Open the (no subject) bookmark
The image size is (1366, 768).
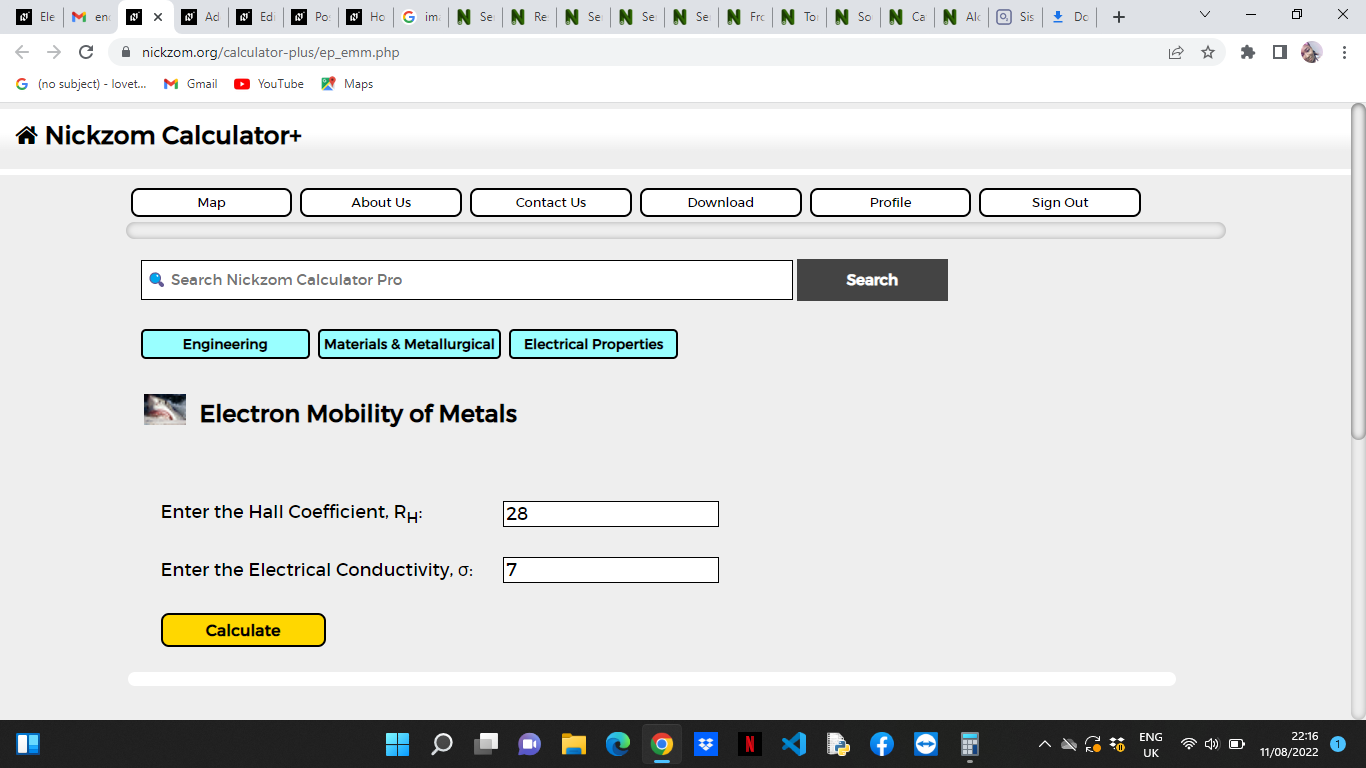[81, 84]
